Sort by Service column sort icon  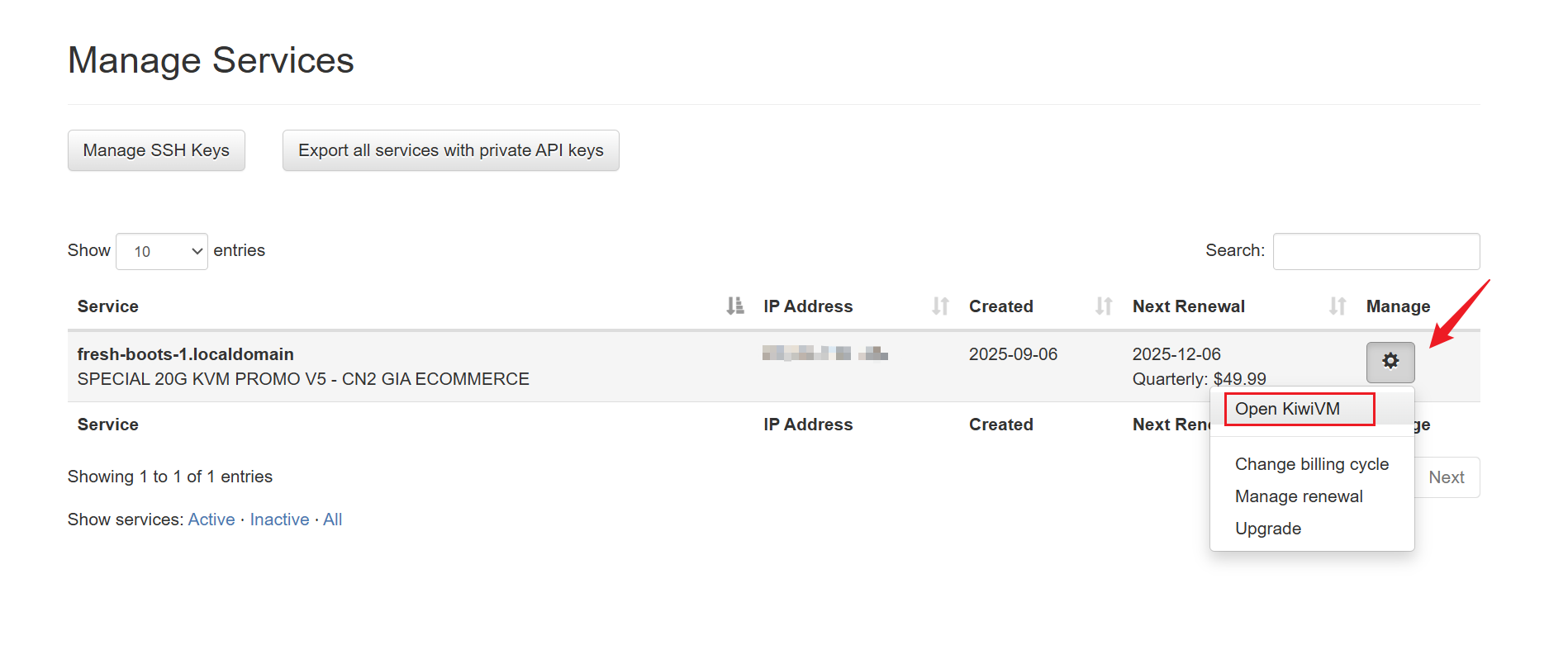(x=734, y=306)
